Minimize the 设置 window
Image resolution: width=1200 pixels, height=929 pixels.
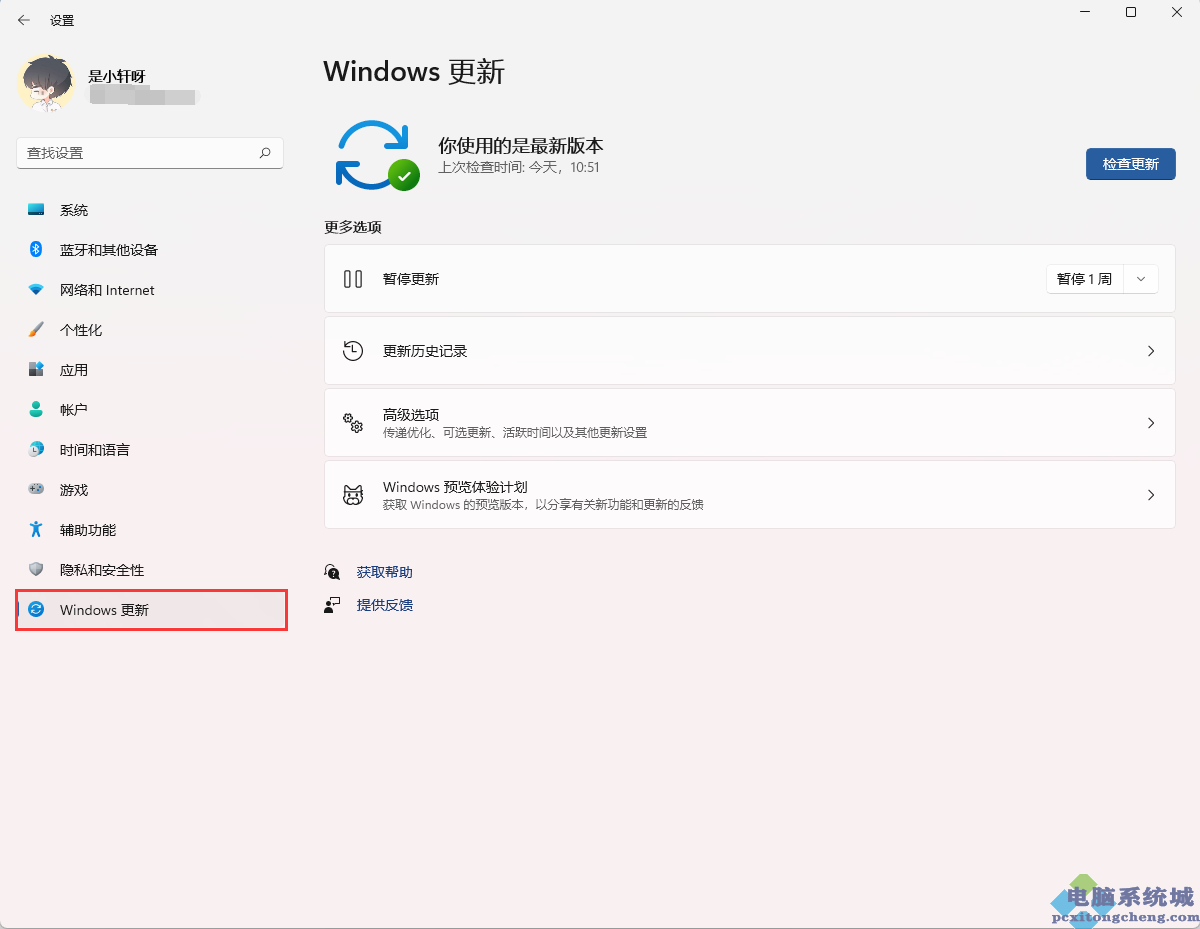click(x=1084, y=12)
